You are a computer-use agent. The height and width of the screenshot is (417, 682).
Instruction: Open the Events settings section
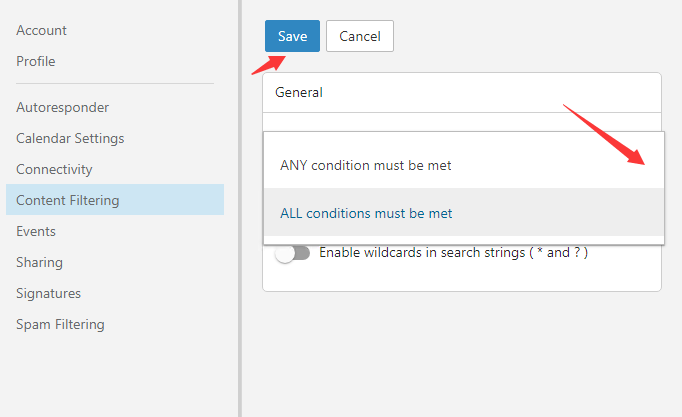pyautogui.click(x=36, y=231)
